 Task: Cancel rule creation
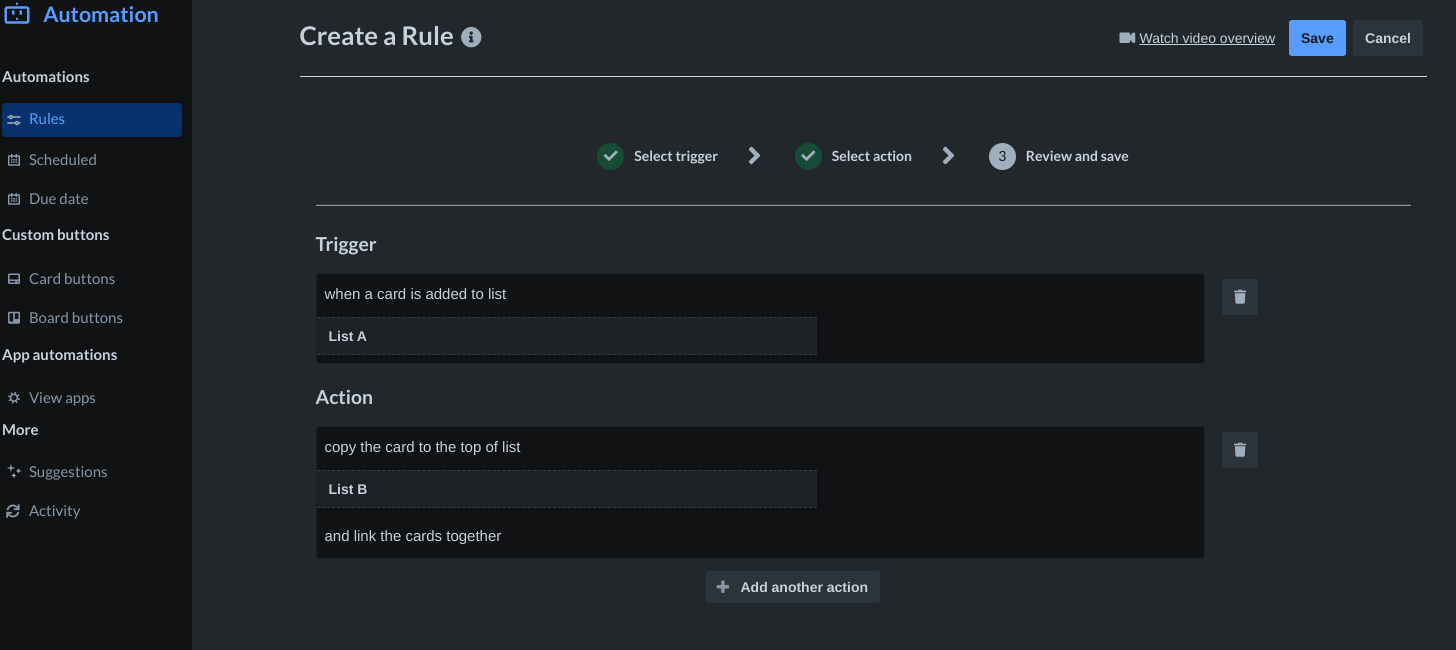tap(1388, 38)
